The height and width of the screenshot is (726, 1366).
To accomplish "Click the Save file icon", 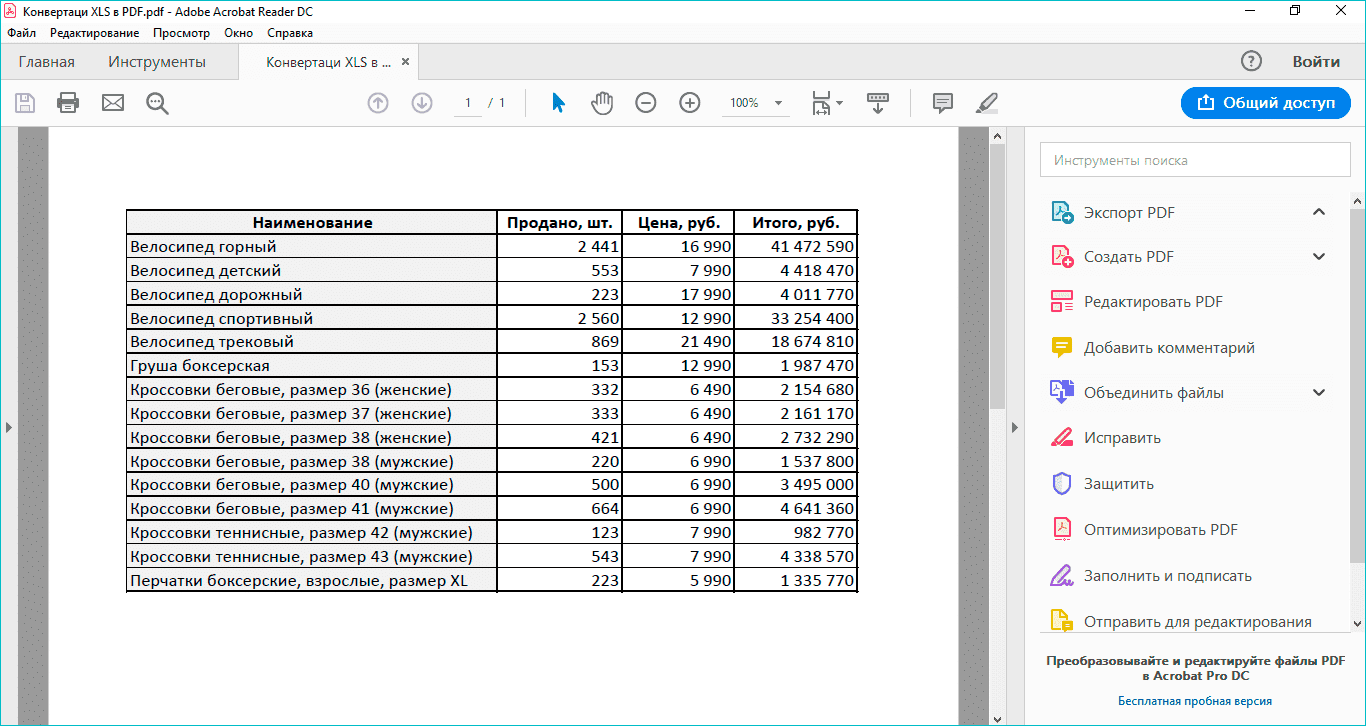I will pos(25,102).
